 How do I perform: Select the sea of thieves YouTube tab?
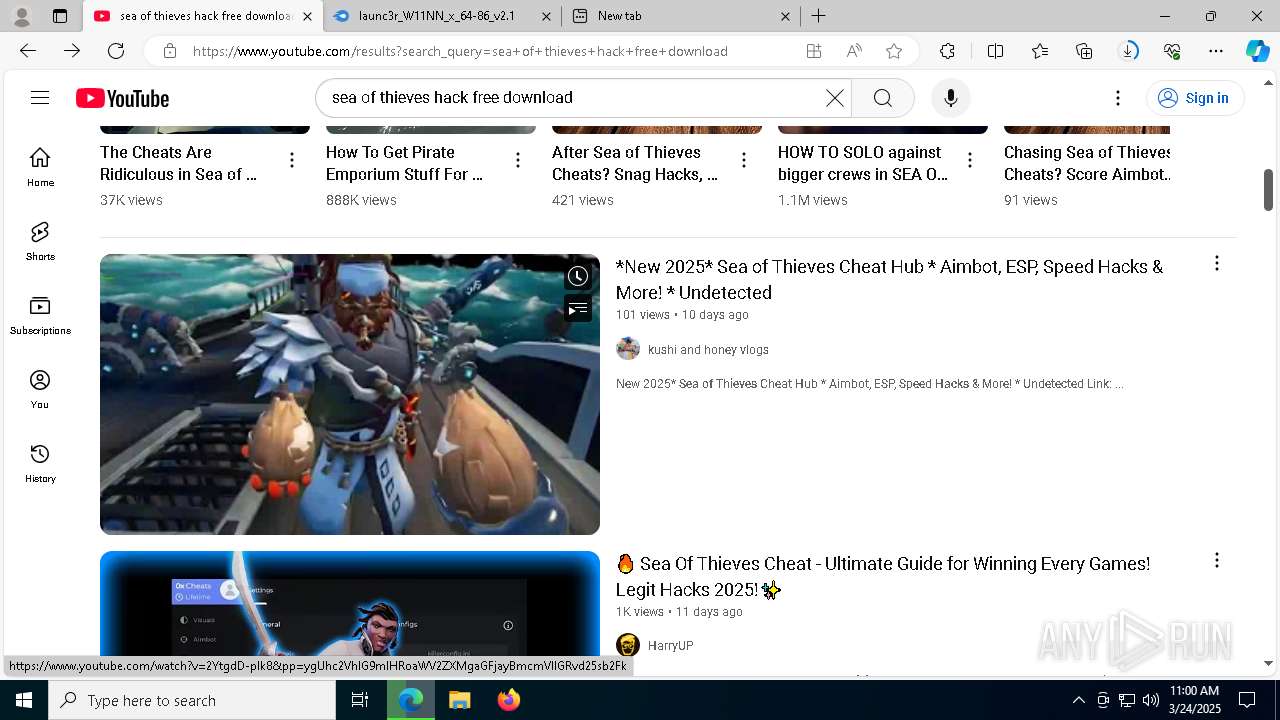(203, 16)
